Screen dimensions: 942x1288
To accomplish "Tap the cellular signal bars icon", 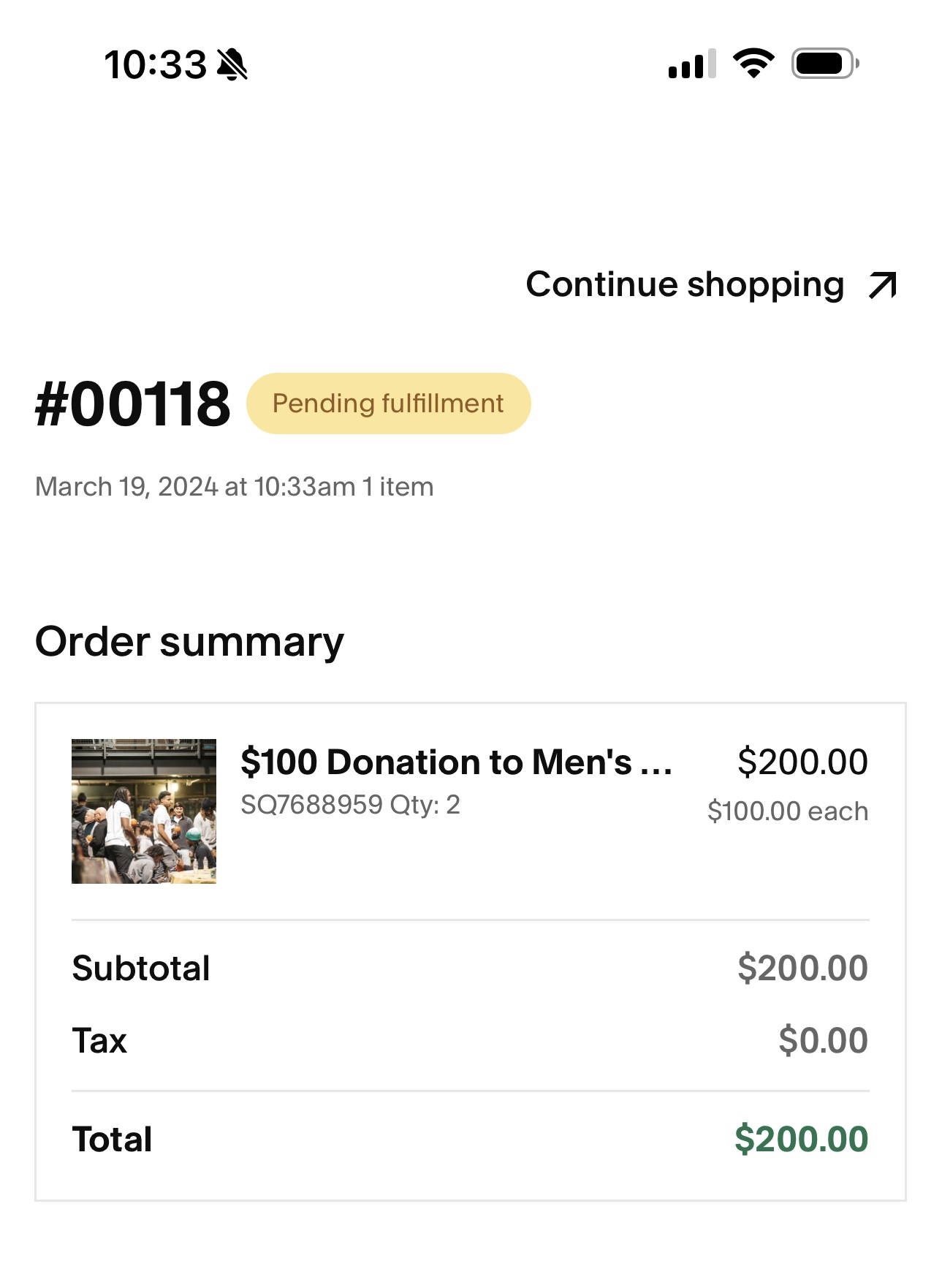I will (x=691, y=64).
